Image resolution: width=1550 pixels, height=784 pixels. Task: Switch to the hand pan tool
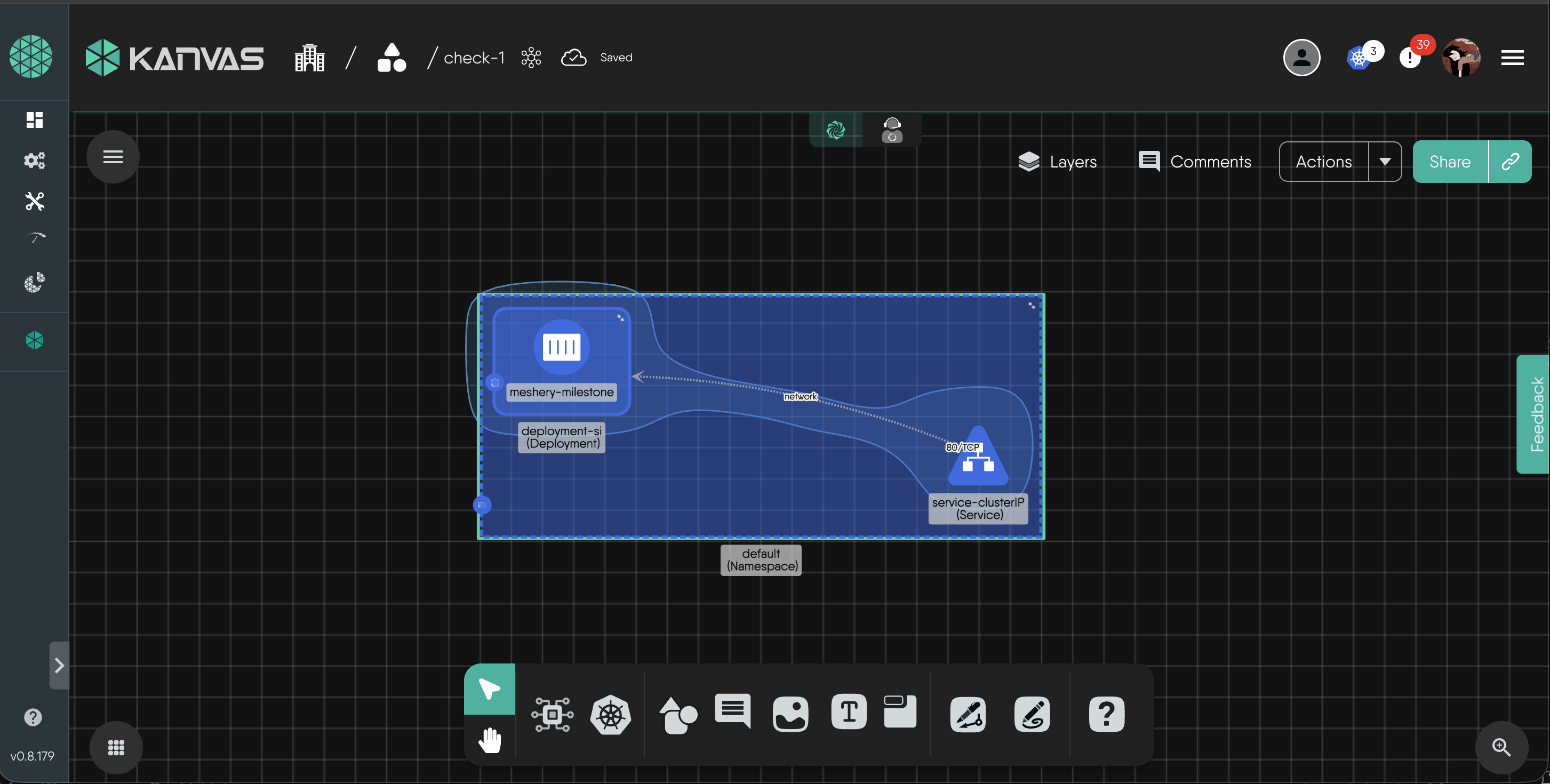pyautogui.click(x=490, y=740)
